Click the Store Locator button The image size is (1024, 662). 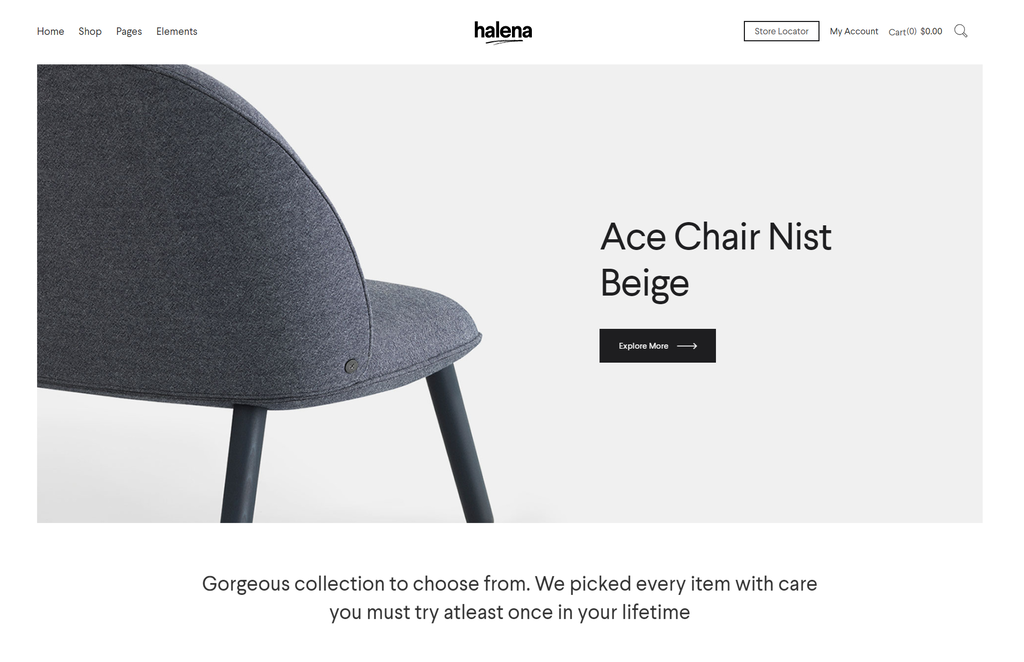pyautogui.click(x=781, y=32)
